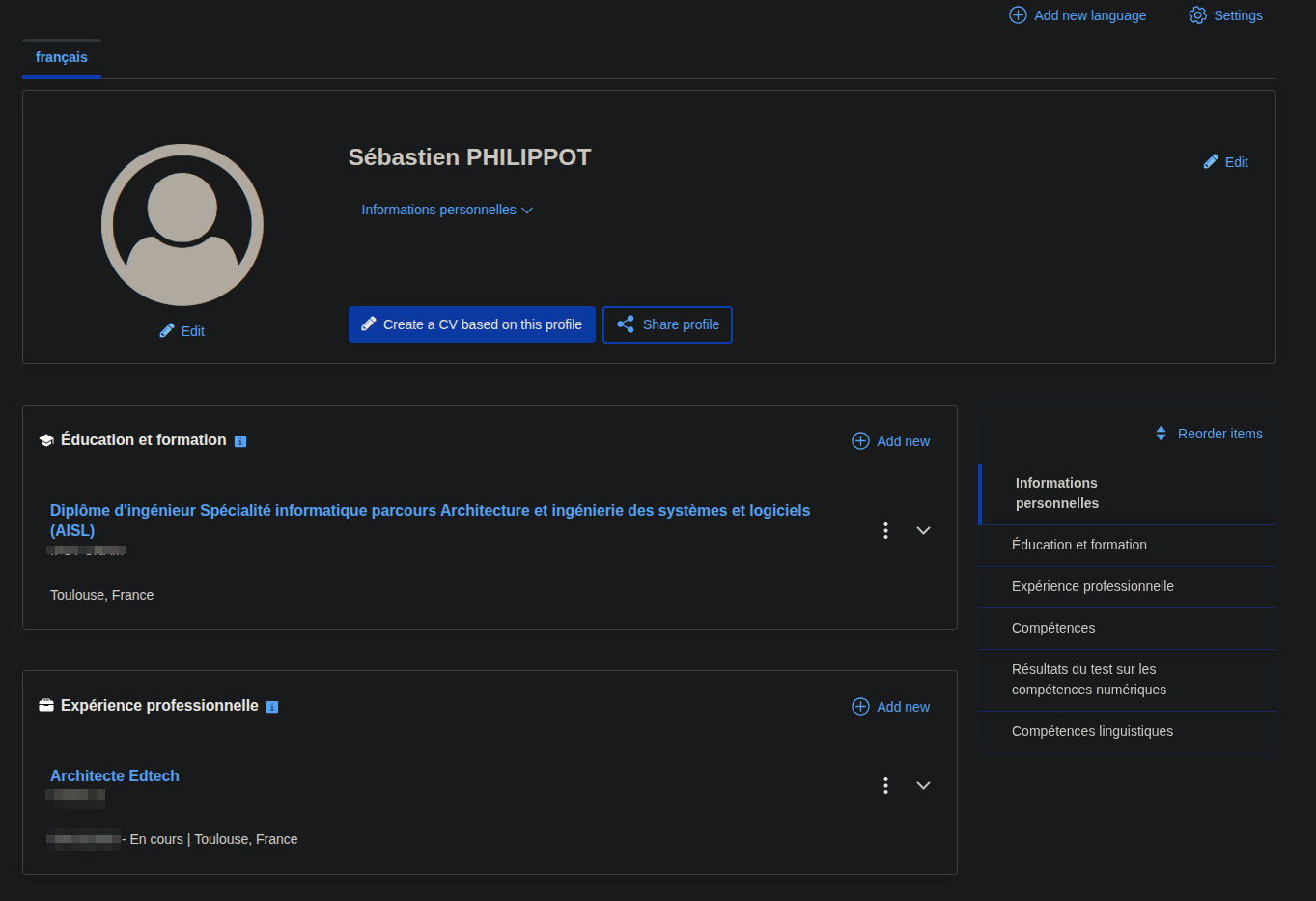Click the En cours | Toulouse, France text
Image resolution: width=1316 pixels, height=901 pixels.
point(213,839)
